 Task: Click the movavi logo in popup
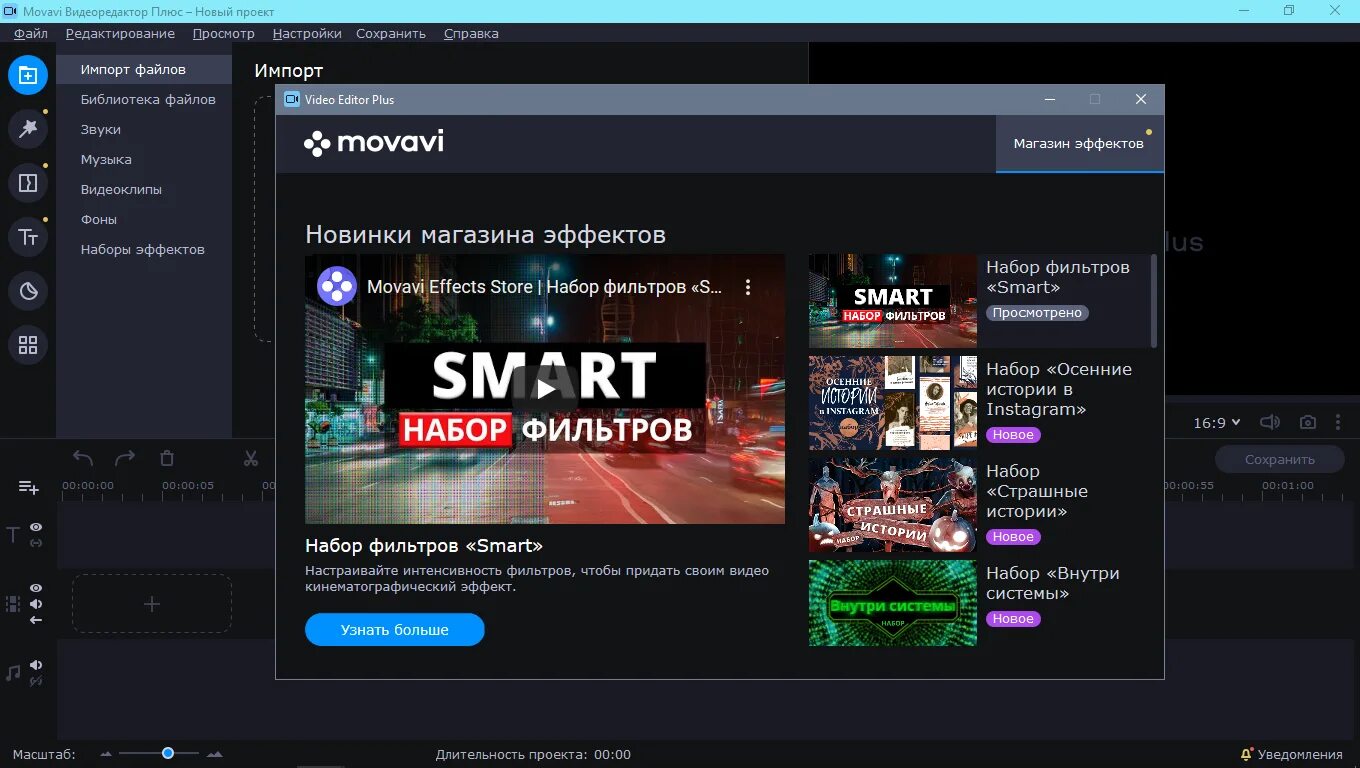click(374, 143)
